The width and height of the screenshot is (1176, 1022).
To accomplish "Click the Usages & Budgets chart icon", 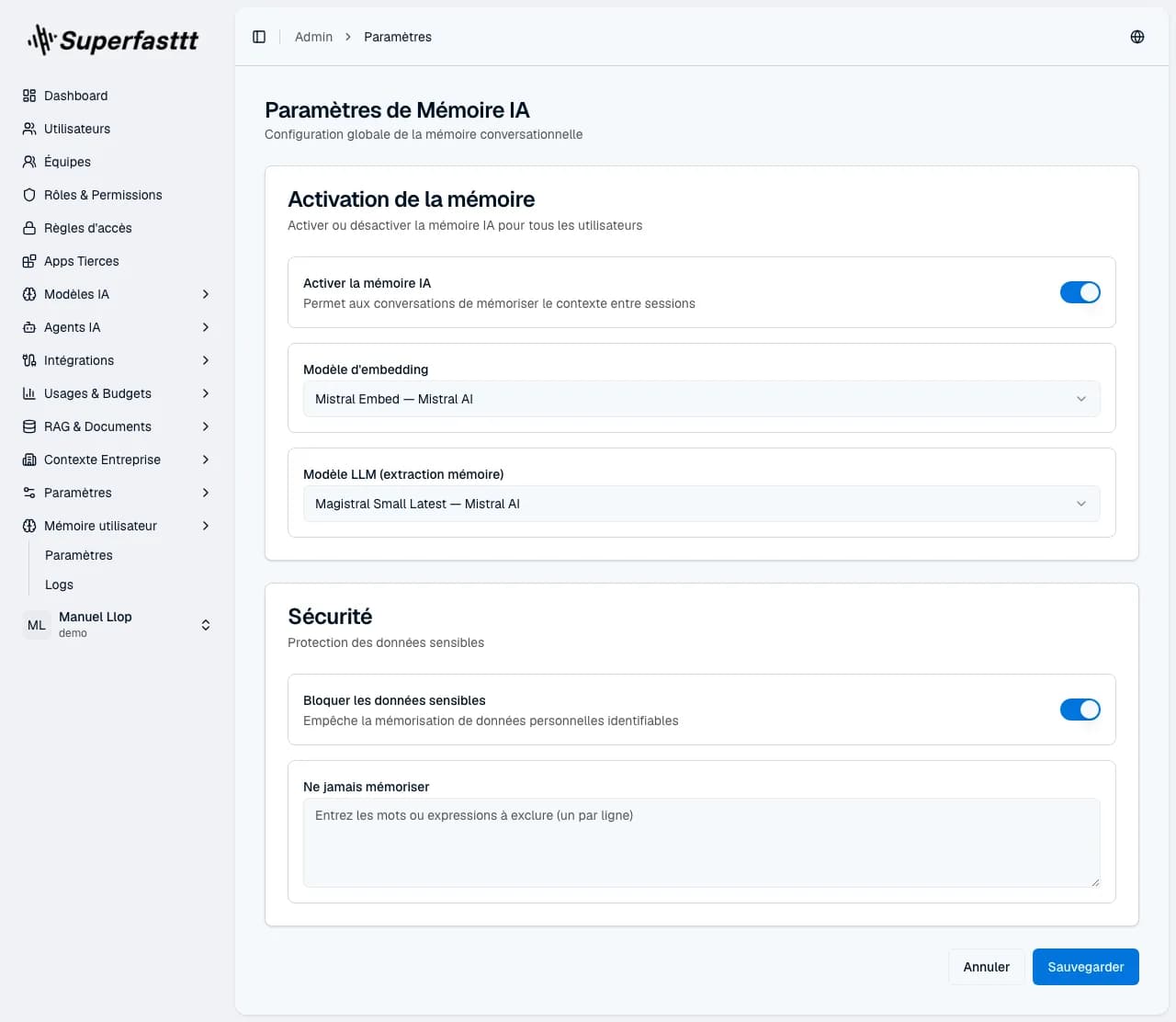I will coord(29,393).
